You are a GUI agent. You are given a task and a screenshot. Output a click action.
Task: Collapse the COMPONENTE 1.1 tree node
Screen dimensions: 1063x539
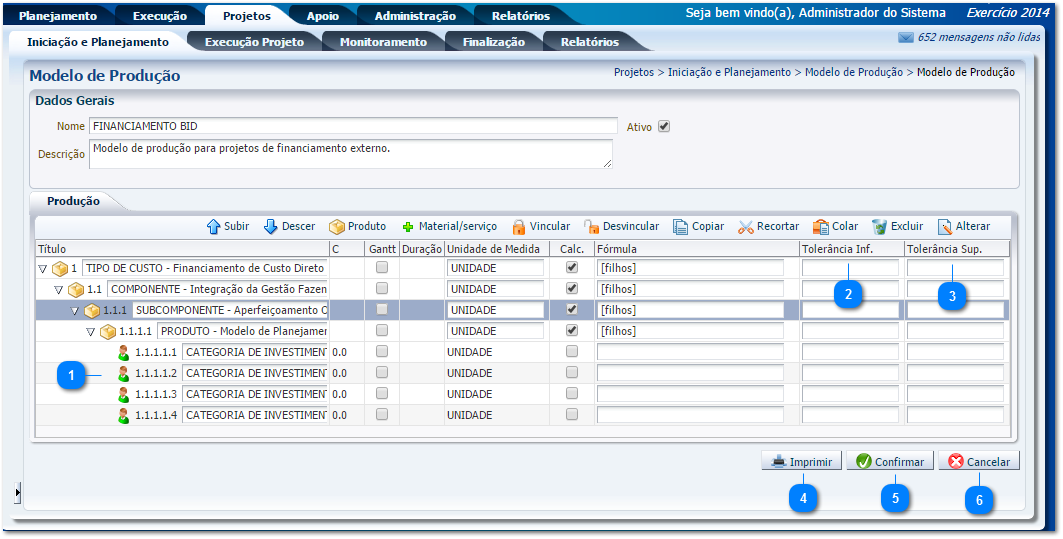tap(58, 290)
